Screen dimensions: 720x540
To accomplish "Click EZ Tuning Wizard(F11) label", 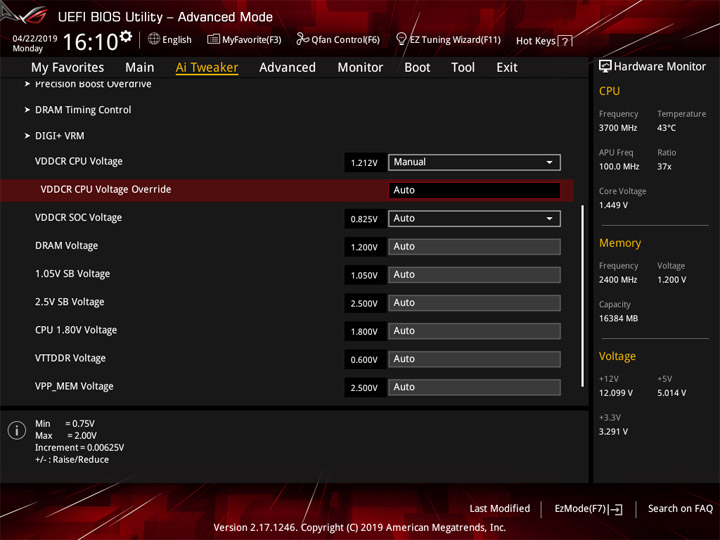I will pyautogui.click(x=455, y=40).
